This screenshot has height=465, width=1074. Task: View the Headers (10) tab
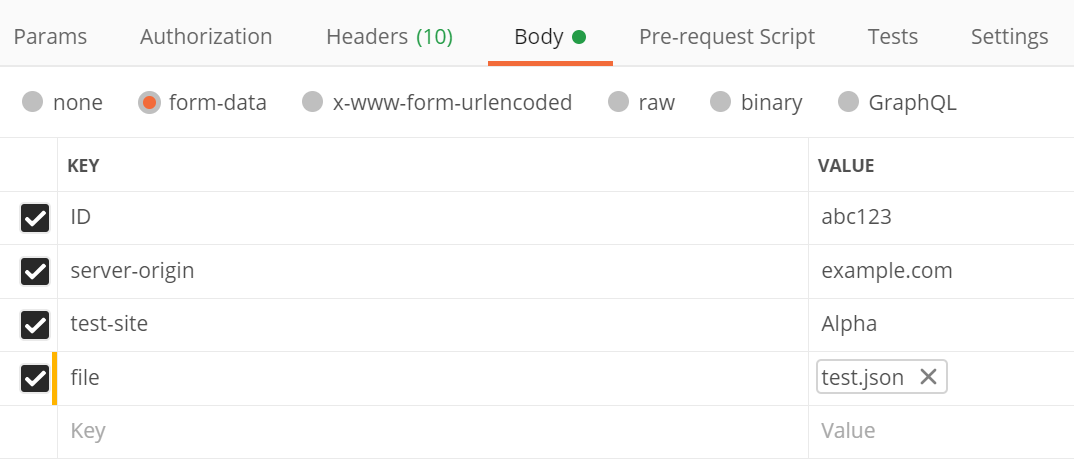[389, 37]
